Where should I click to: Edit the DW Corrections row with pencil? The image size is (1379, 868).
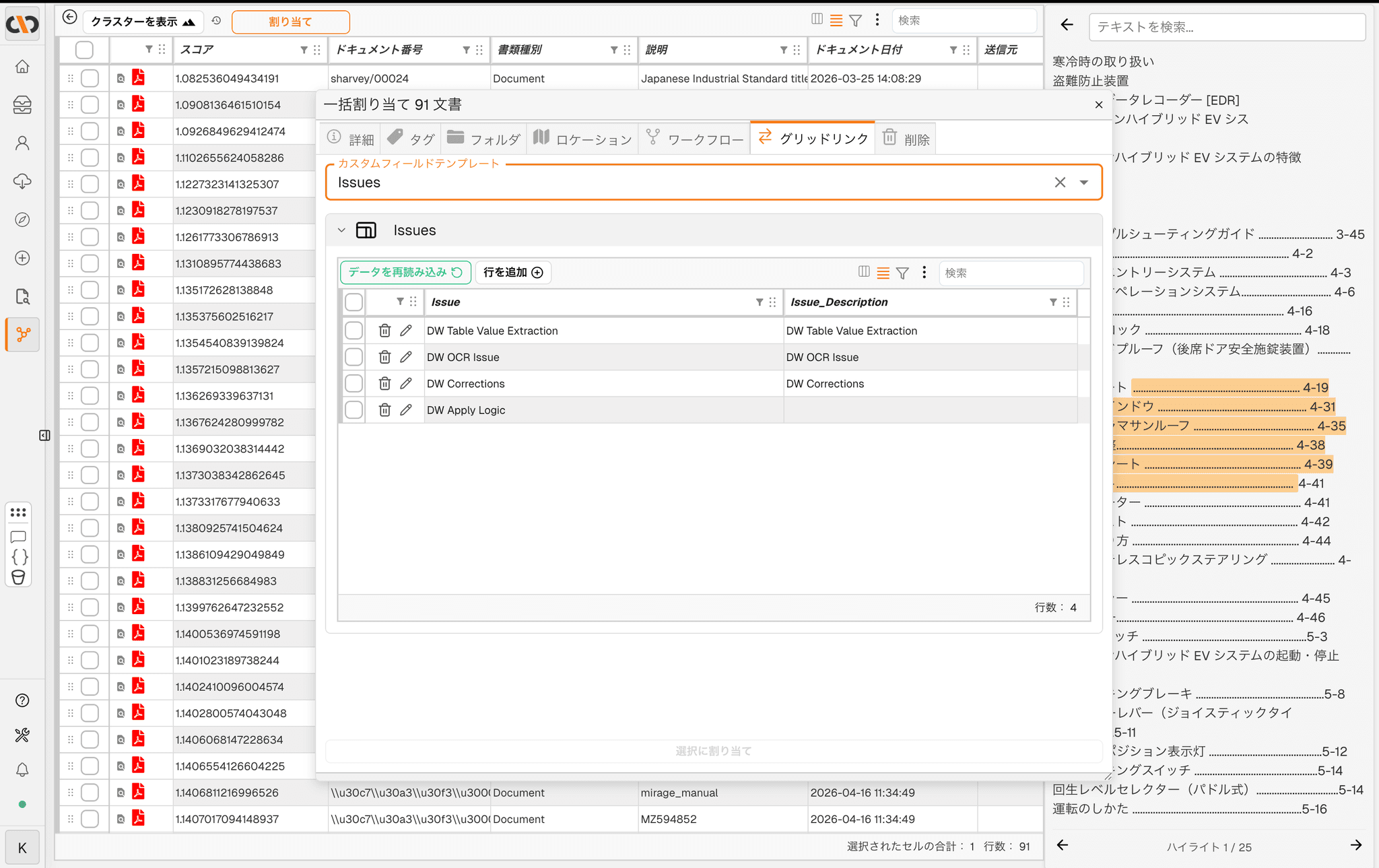(405, 383)
